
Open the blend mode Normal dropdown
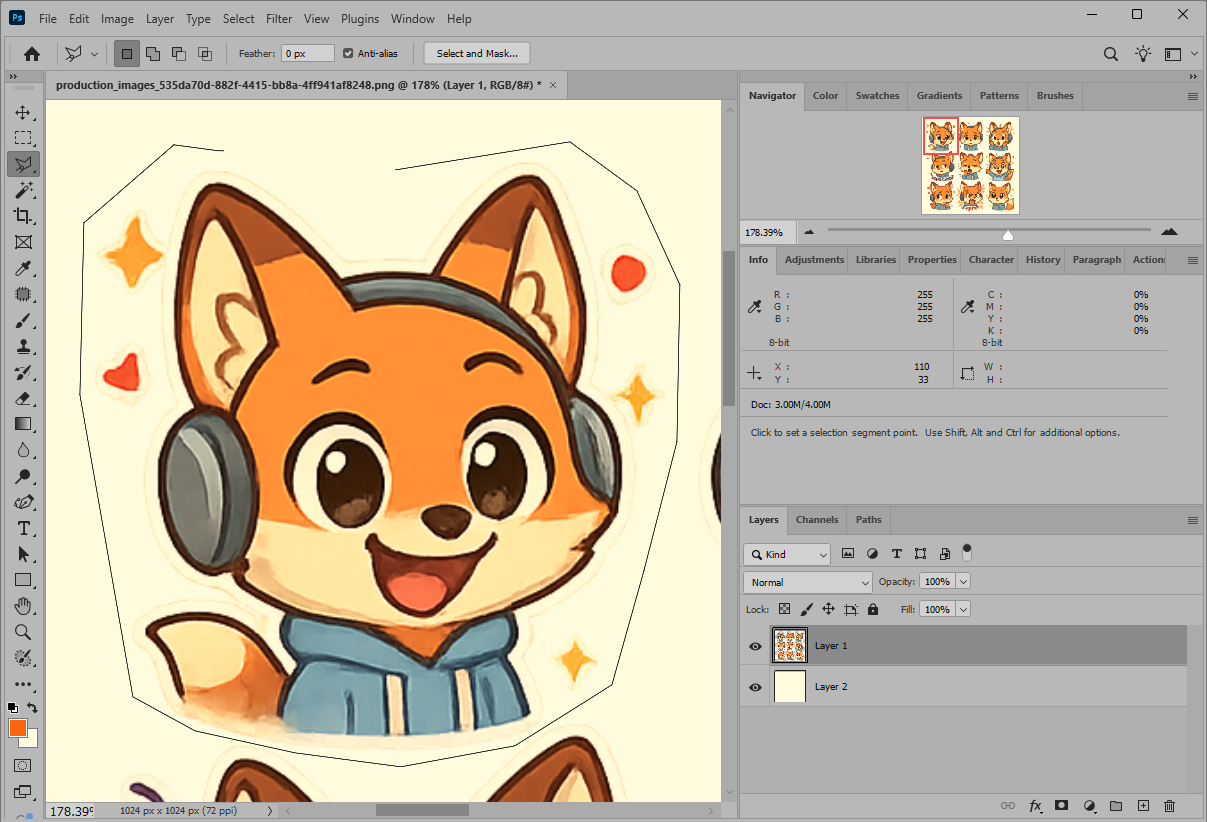point(808,582)
